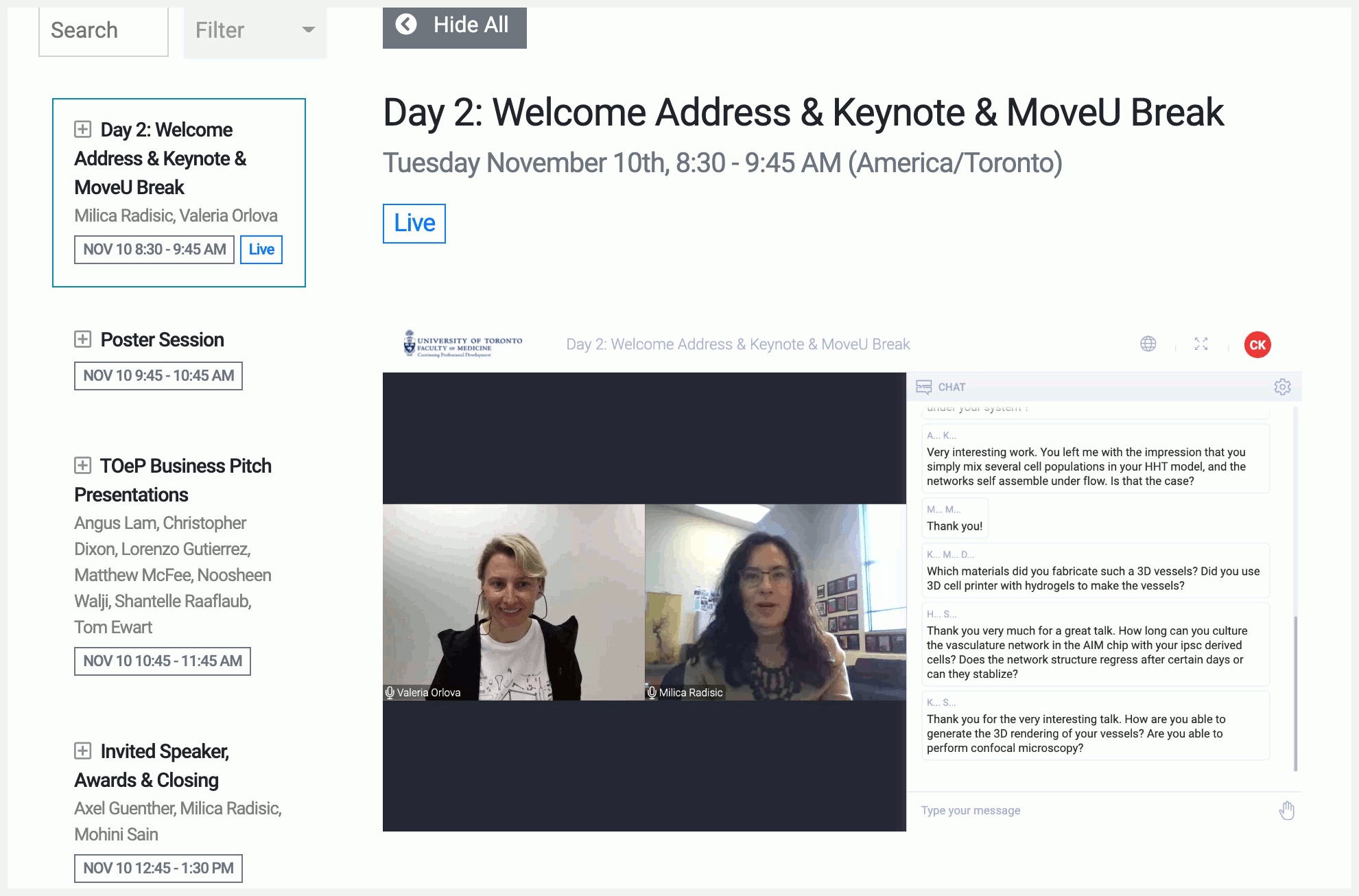Click Milica Radisic's microphone icon
Image resolution: width=1359 pixels, height=896 pixels.
(652, 692)
